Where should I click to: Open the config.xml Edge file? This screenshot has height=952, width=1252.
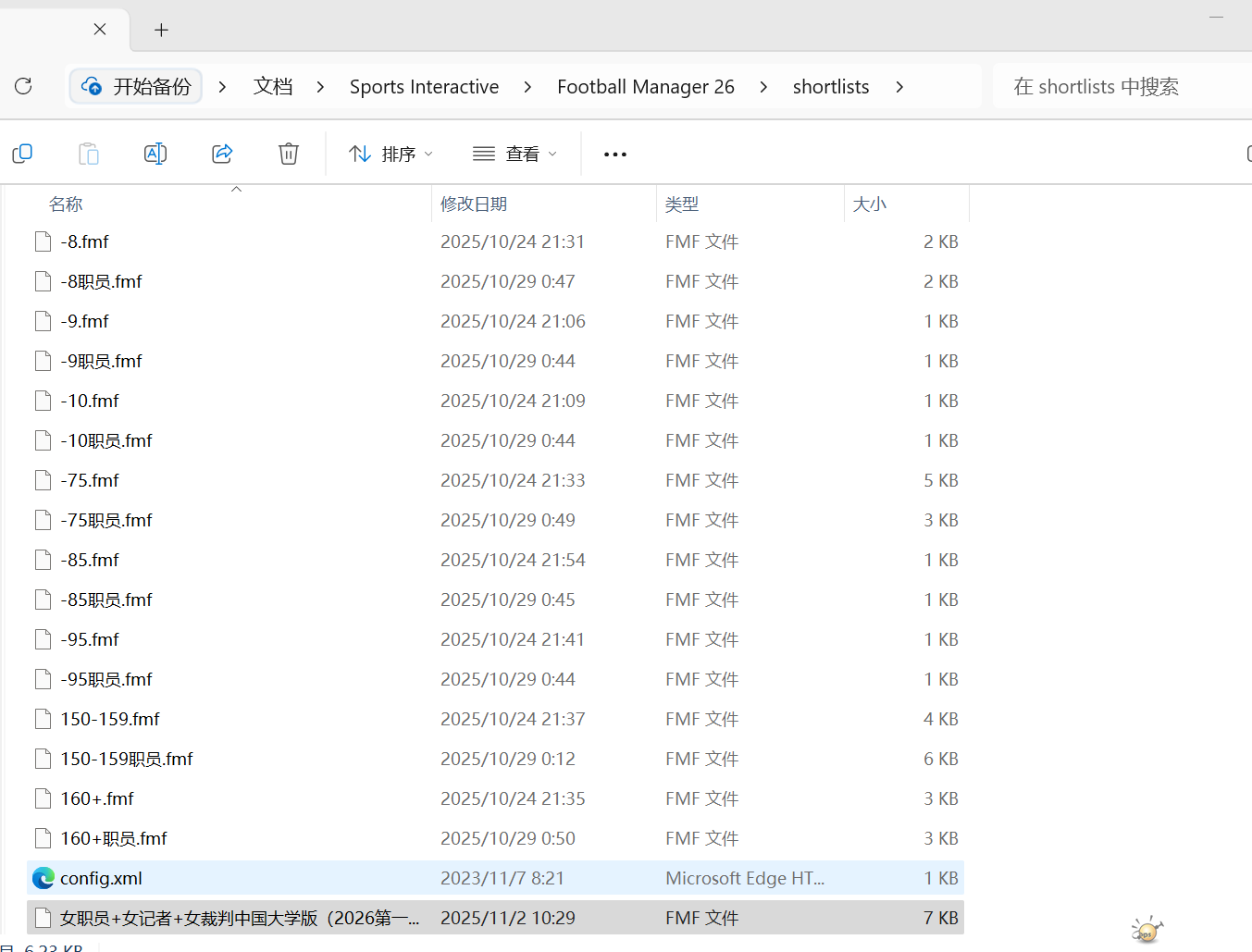[x=101, y=878]
